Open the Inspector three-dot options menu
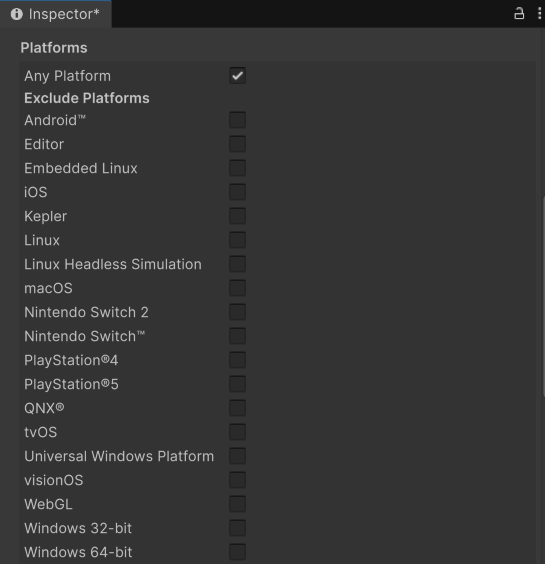 539,14
